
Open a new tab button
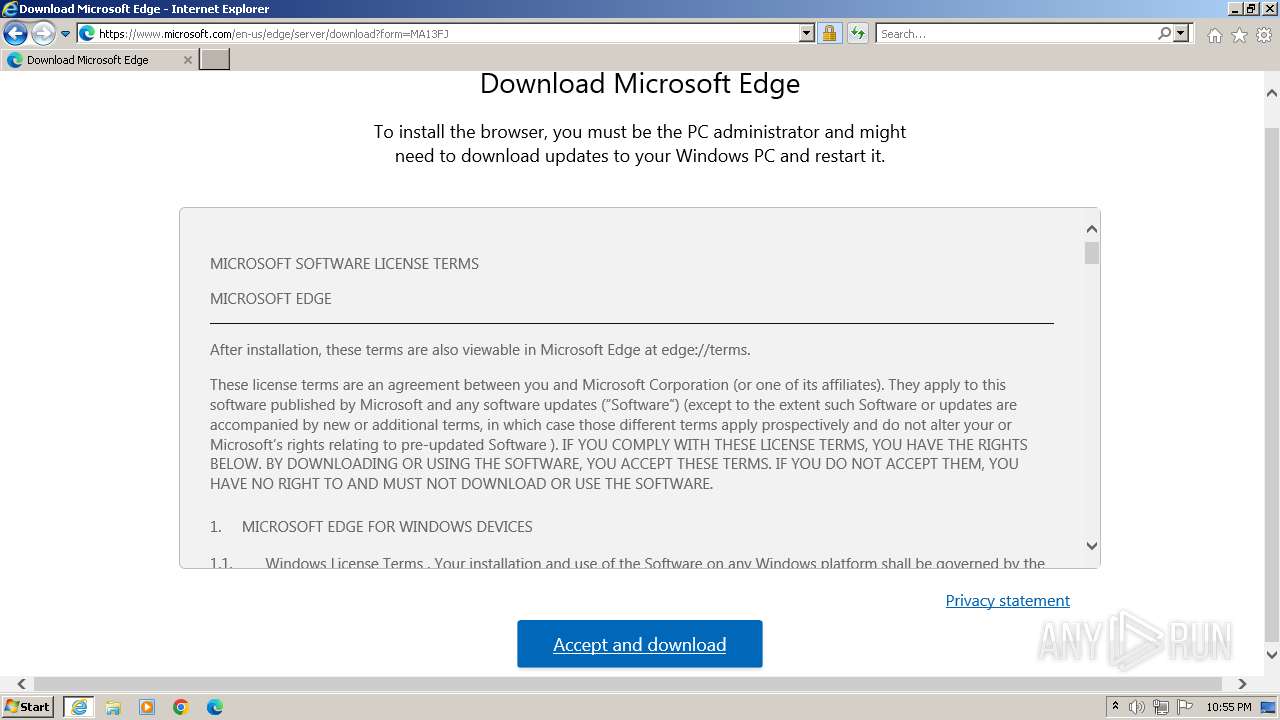pyautogui.click(x=215, y=59)
